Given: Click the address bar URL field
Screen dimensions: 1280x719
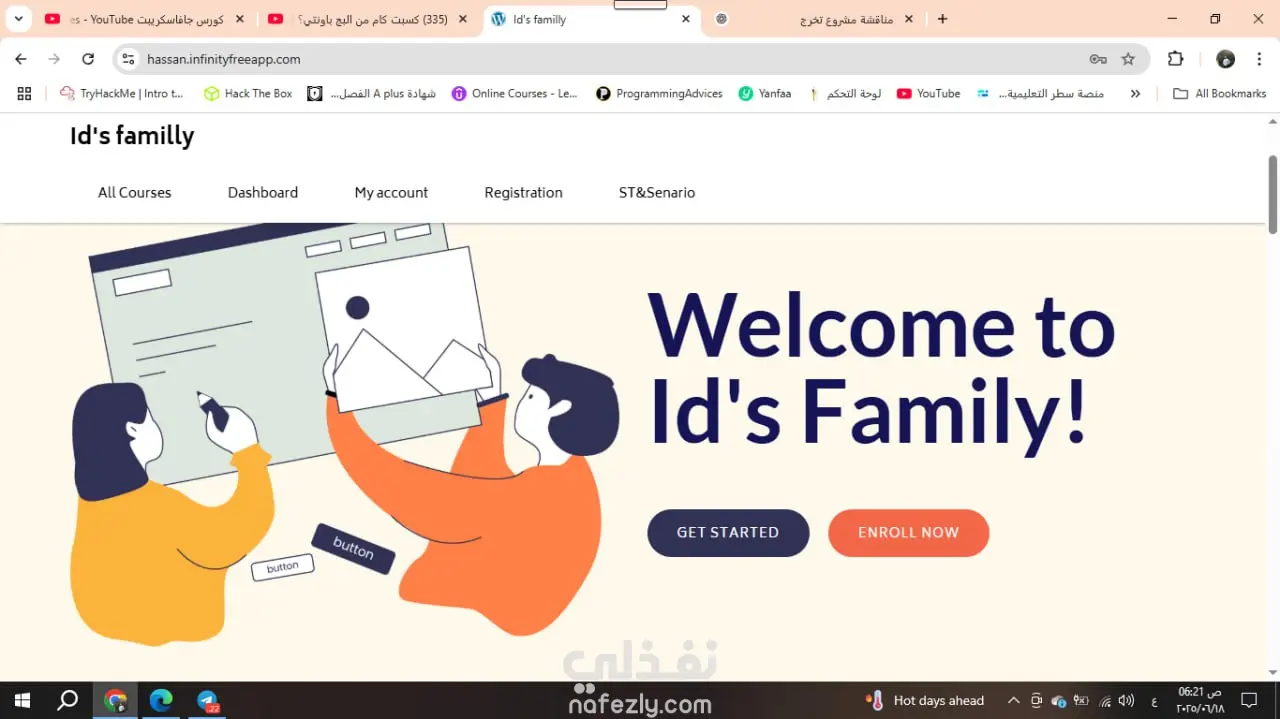Looking at the screenshot, I should point(610,59).
